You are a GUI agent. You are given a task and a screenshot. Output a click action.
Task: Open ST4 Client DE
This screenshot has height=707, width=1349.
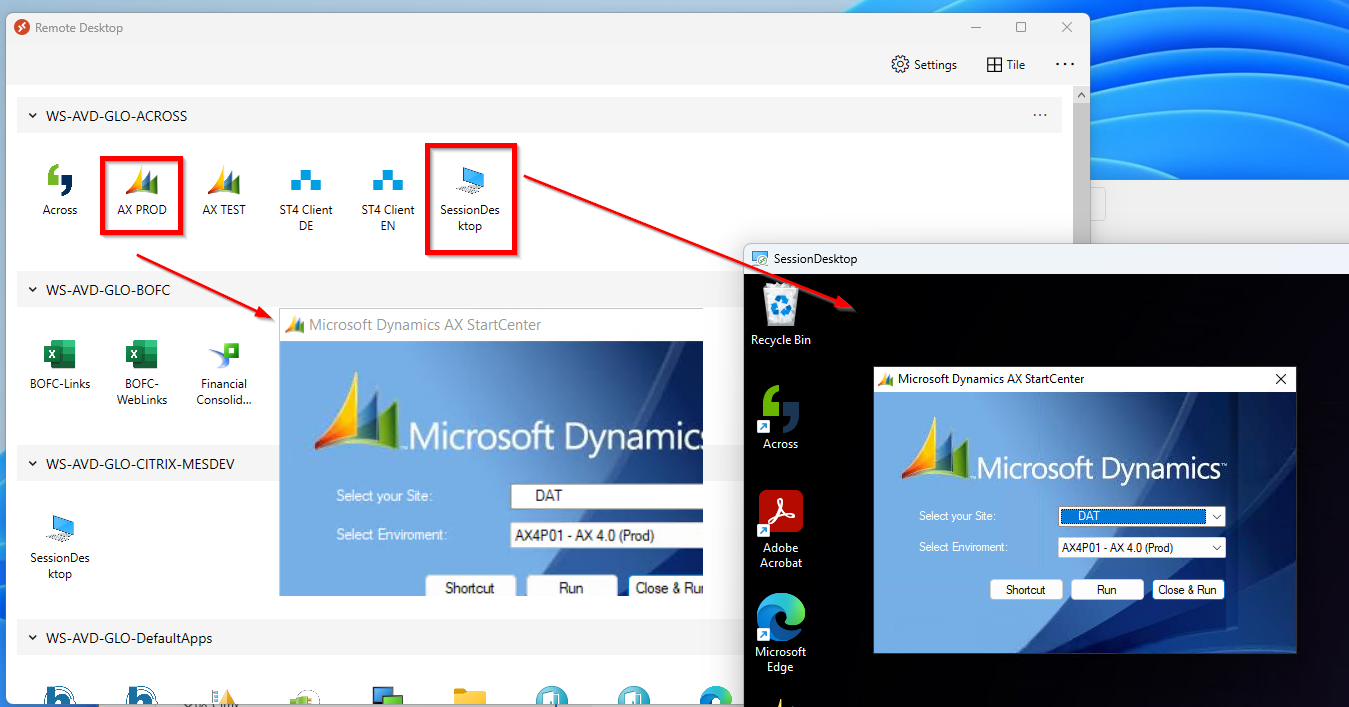click(306, 200)
